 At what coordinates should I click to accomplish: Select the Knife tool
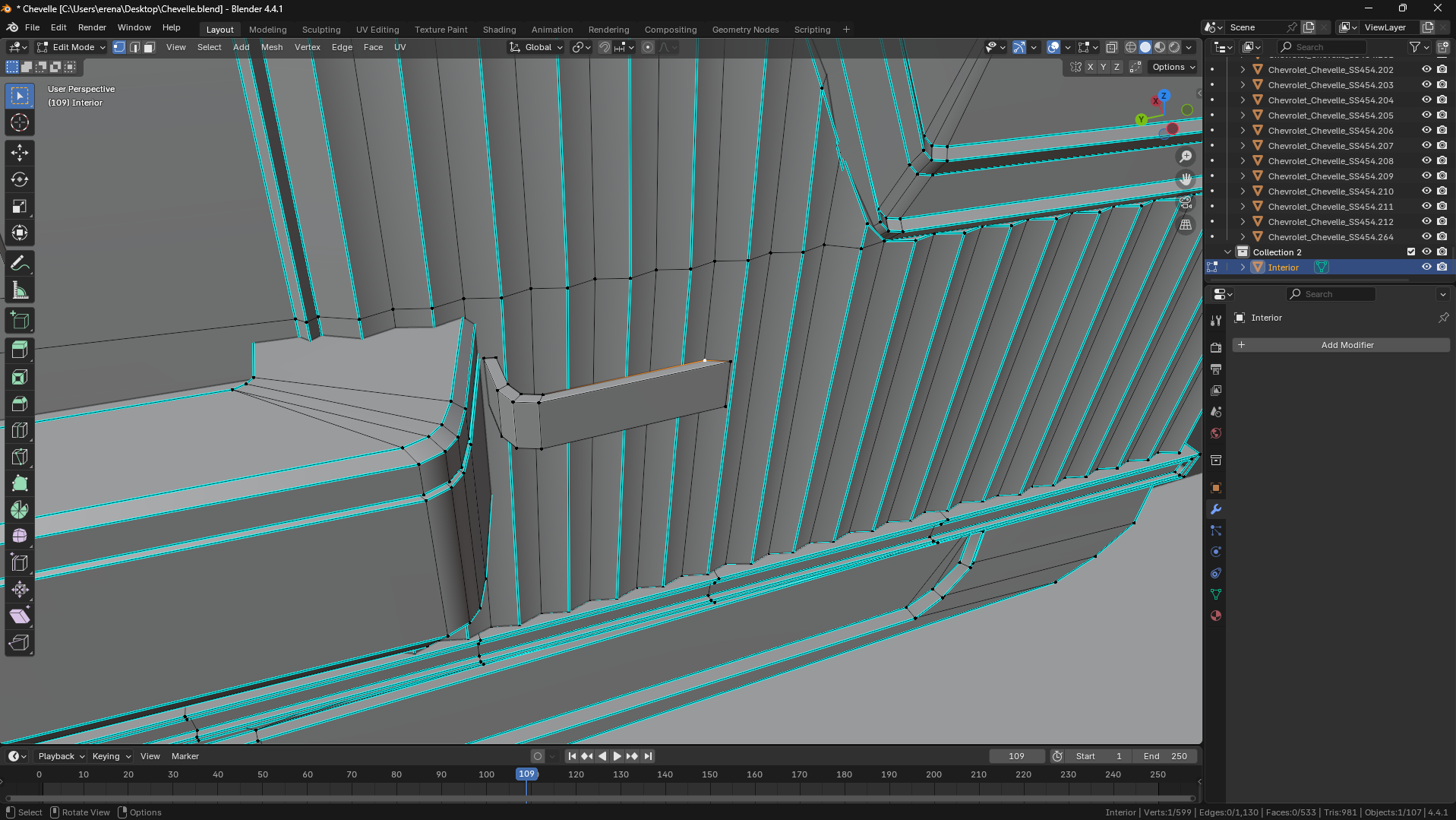(x=20, y=457)
